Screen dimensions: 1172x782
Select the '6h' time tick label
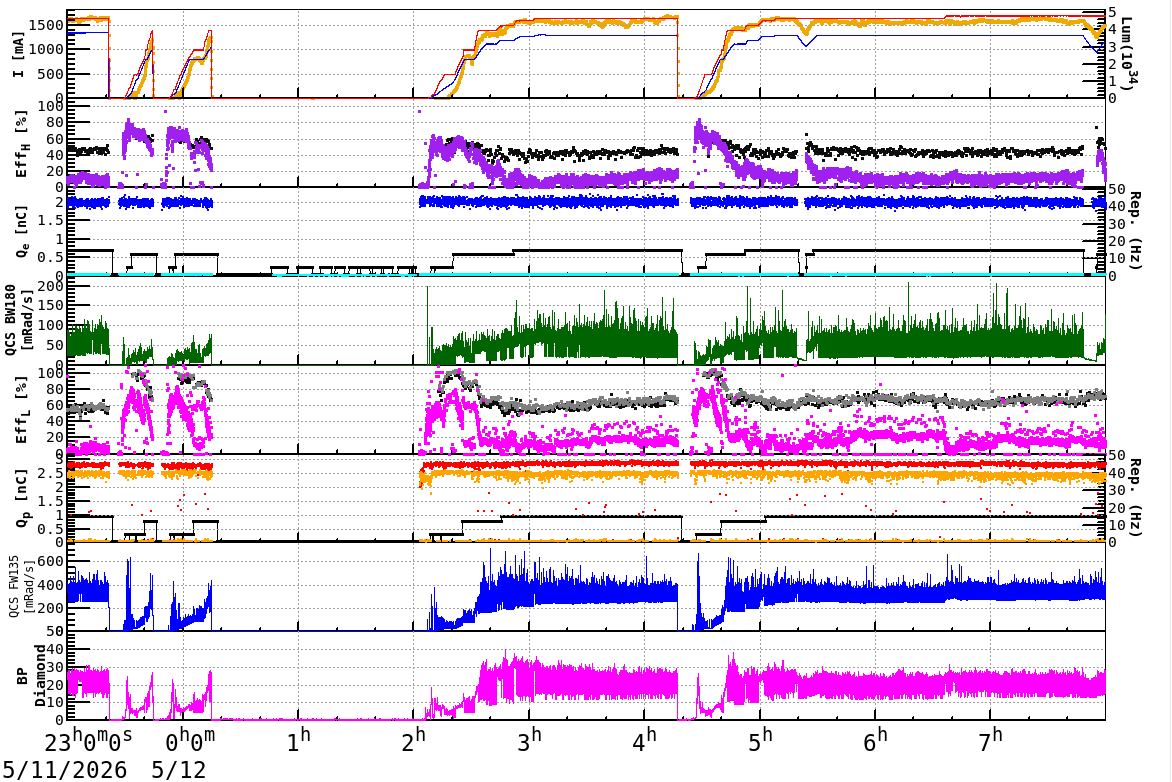[x=875, y=741]
